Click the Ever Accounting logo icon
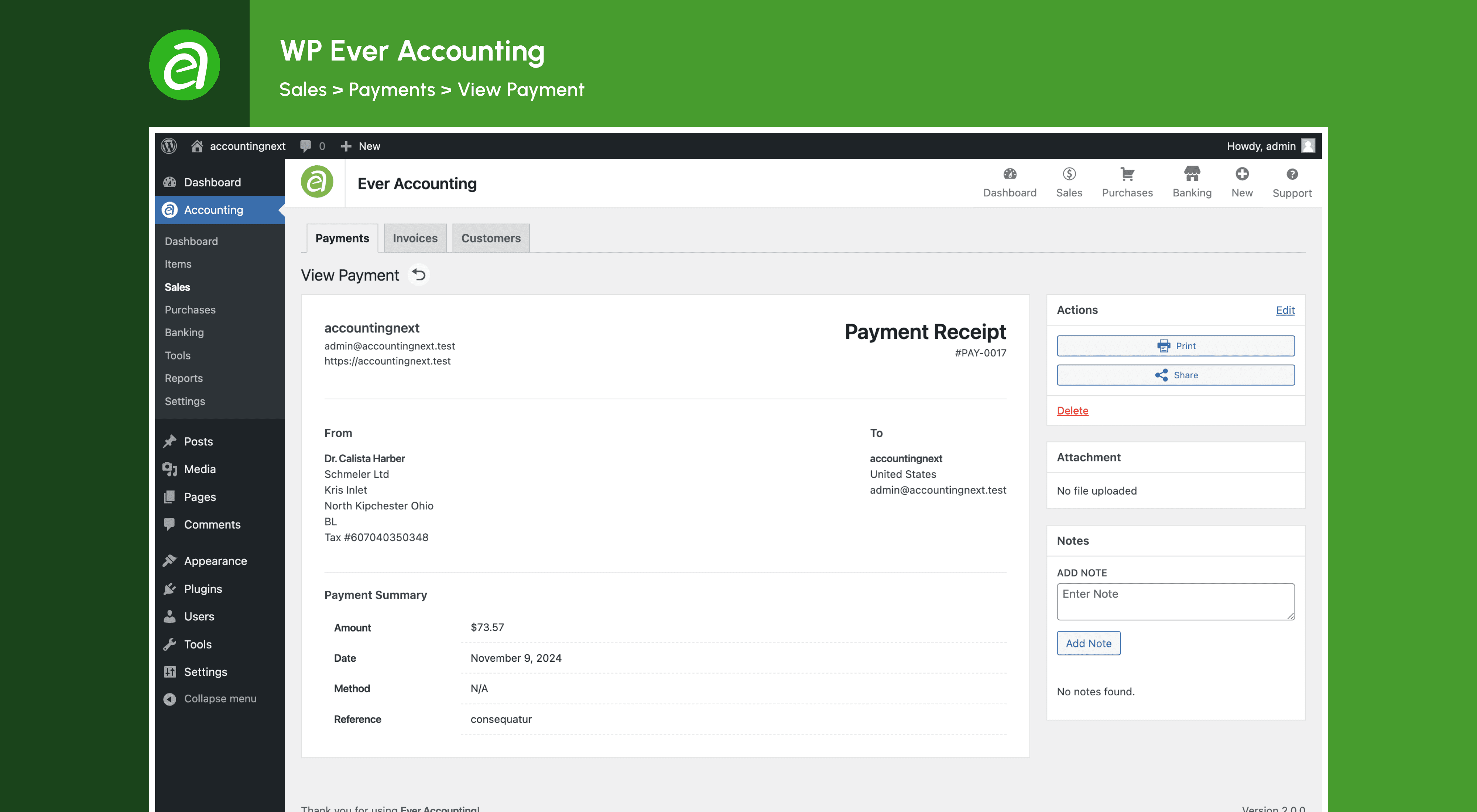 [320, 183]
